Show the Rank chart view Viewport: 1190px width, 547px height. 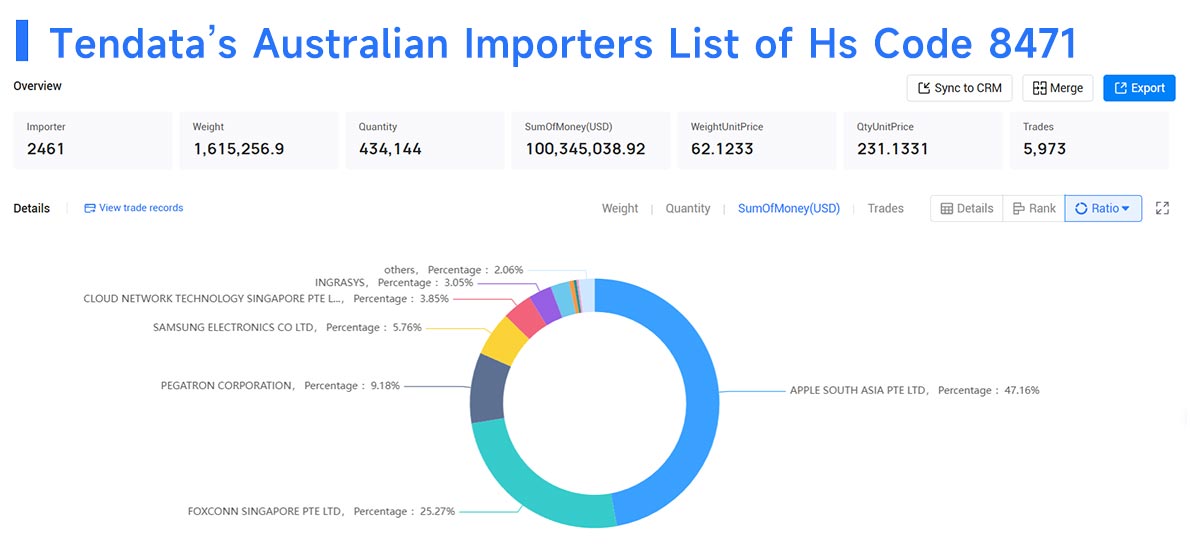[1034, 209]
